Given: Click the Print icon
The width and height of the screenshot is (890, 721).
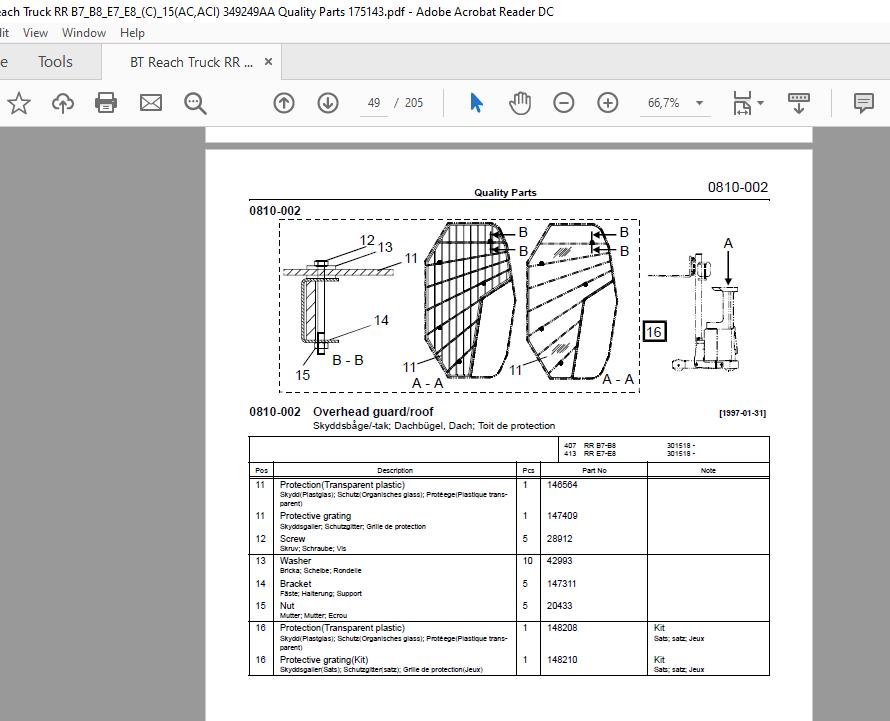Looking at the screenshot, I should click(107, 102).
